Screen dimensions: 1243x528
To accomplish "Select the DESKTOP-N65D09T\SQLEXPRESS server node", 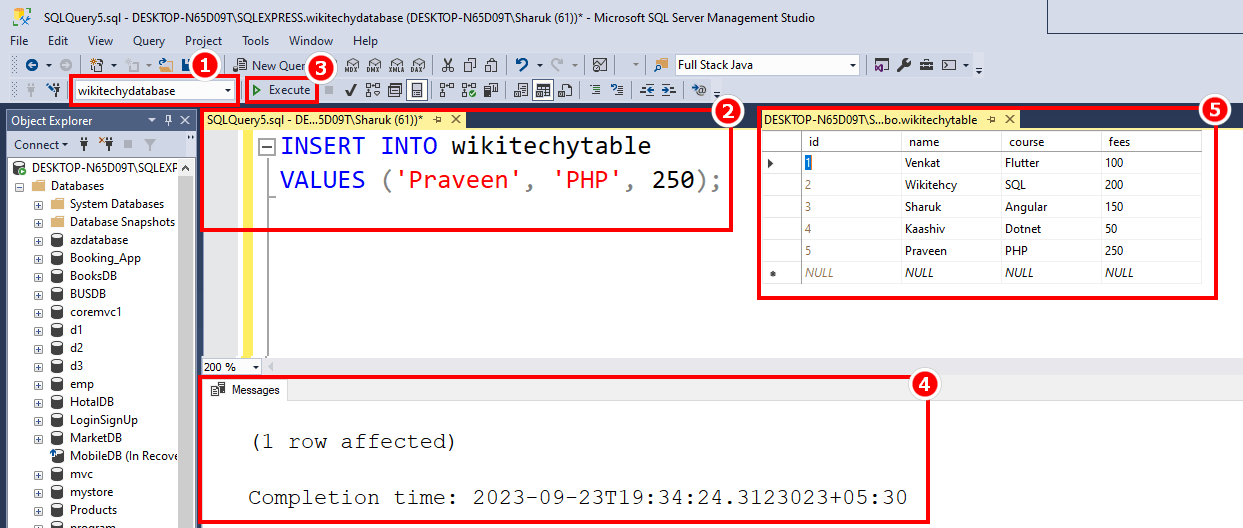I will tap(104, 168).
